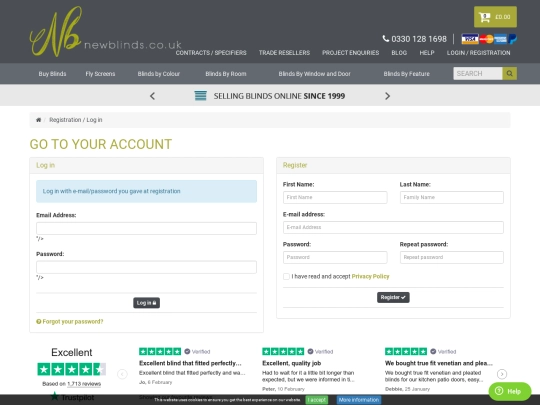Click the 'Log in with e-mail/password' info notice

(x=146, y=191)
